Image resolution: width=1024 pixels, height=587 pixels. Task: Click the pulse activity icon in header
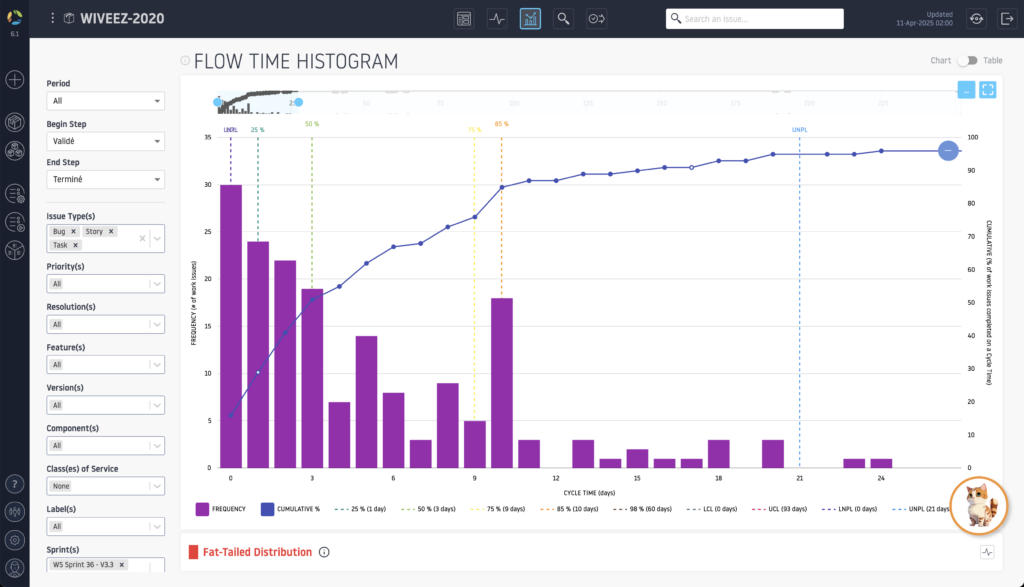(497, 18)
